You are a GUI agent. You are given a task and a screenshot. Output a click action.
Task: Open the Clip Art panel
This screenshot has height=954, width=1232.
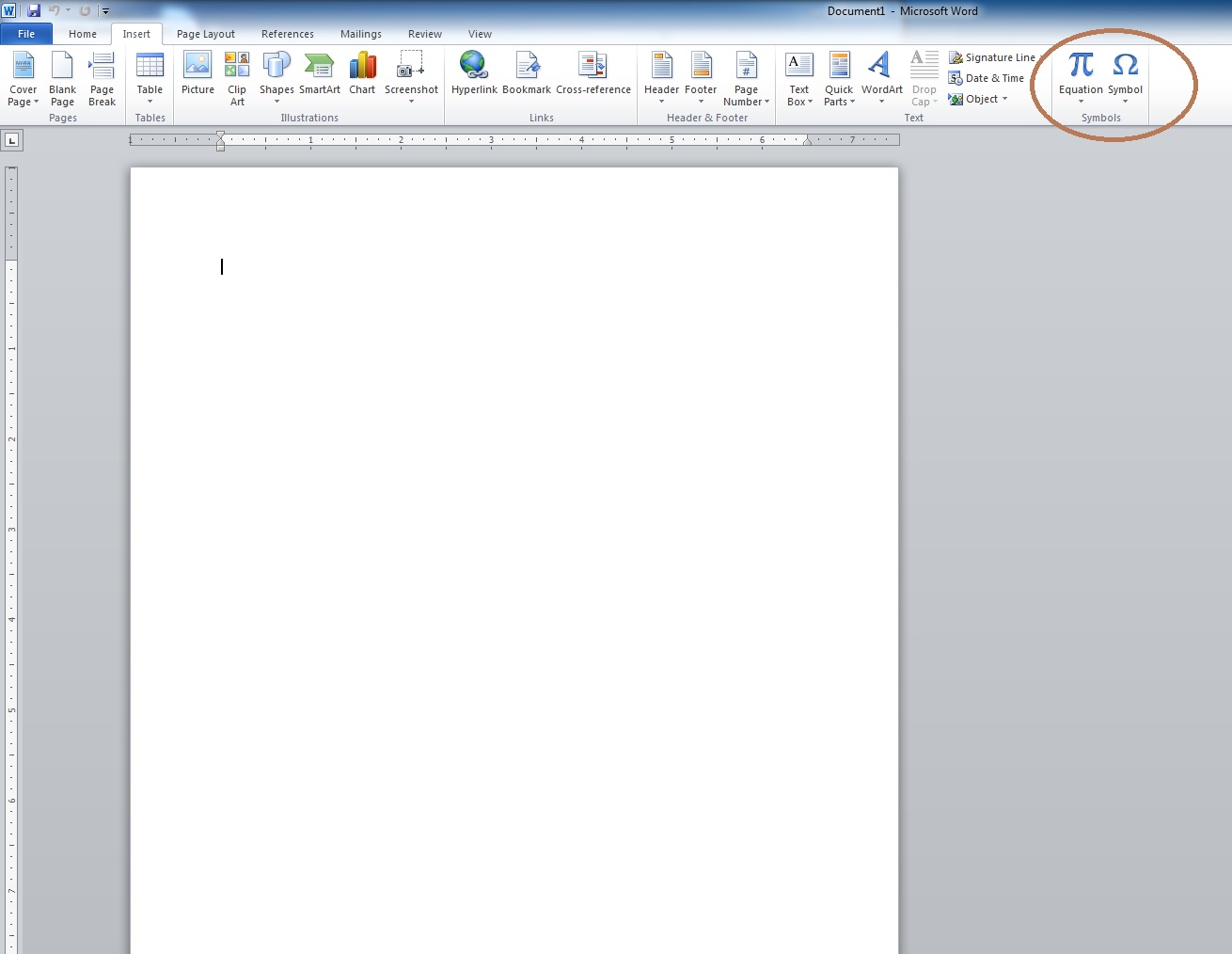coord(237,77)
